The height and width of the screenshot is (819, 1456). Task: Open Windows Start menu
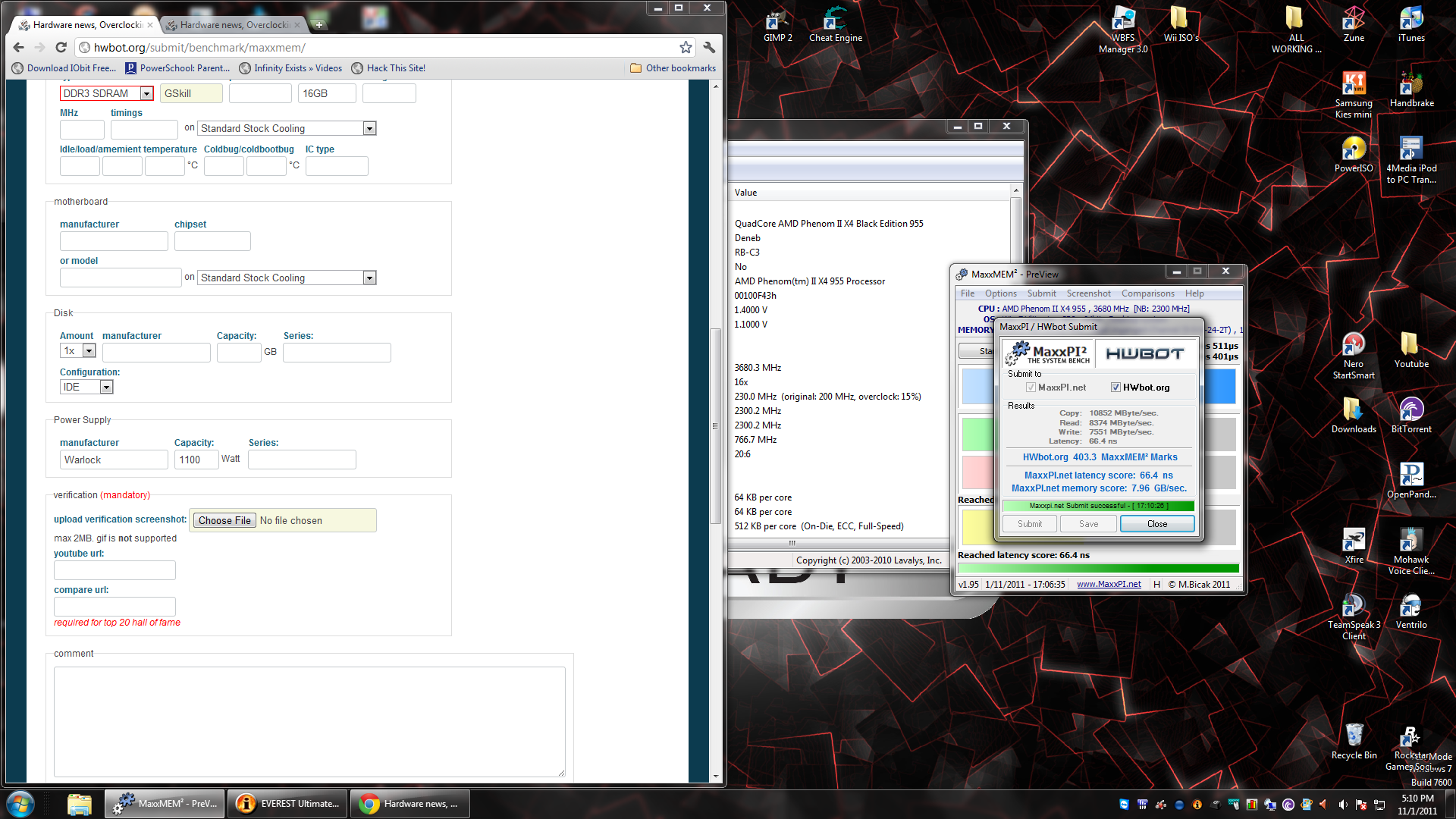[x=20, y=803]
